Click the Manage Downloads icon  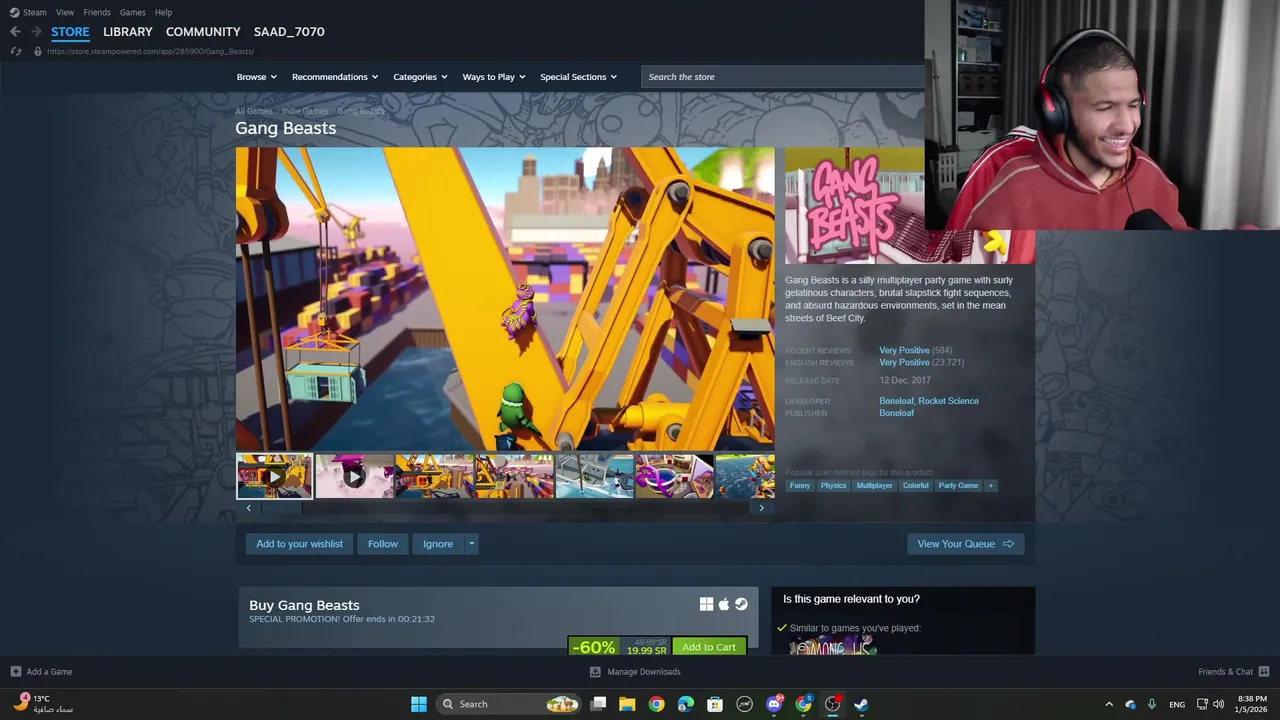595,672
